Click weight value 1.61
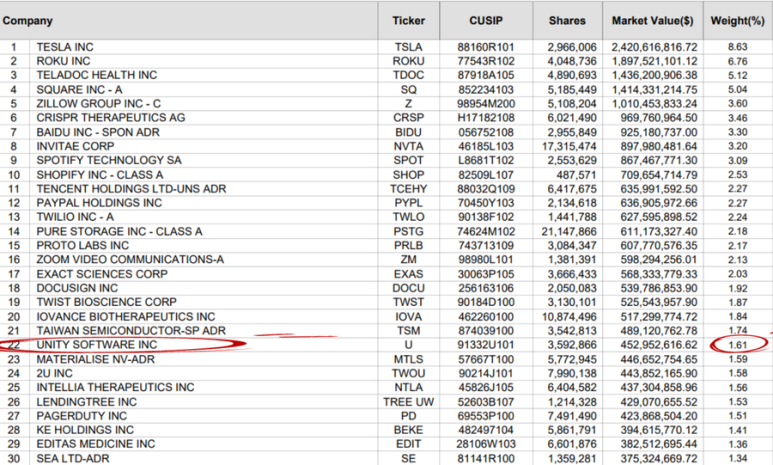This screenshot has width=773, height=465. (738, 345)
